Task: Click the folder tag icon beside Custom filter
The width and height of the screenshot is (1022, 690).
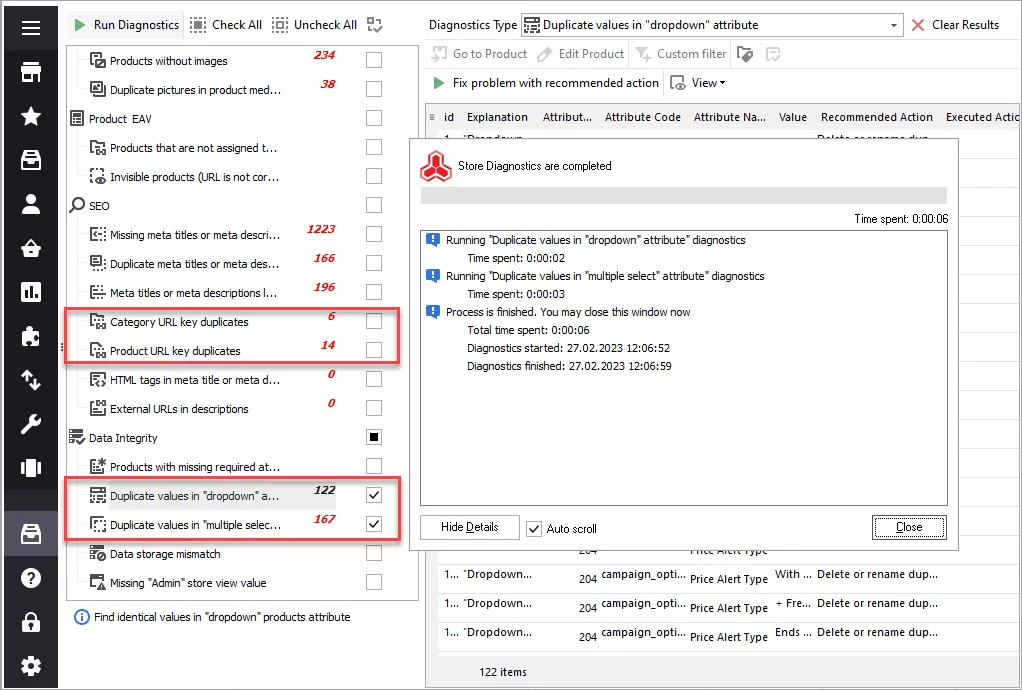Action: 745,54
